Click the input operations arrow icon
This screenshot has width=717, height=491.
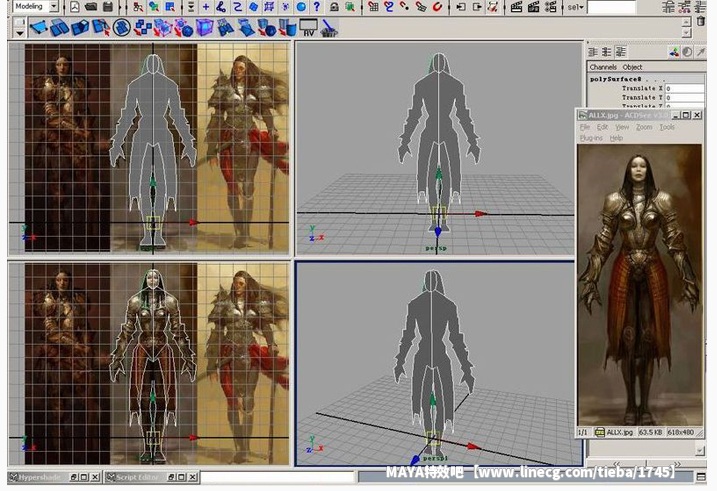[x=460, y=6]
